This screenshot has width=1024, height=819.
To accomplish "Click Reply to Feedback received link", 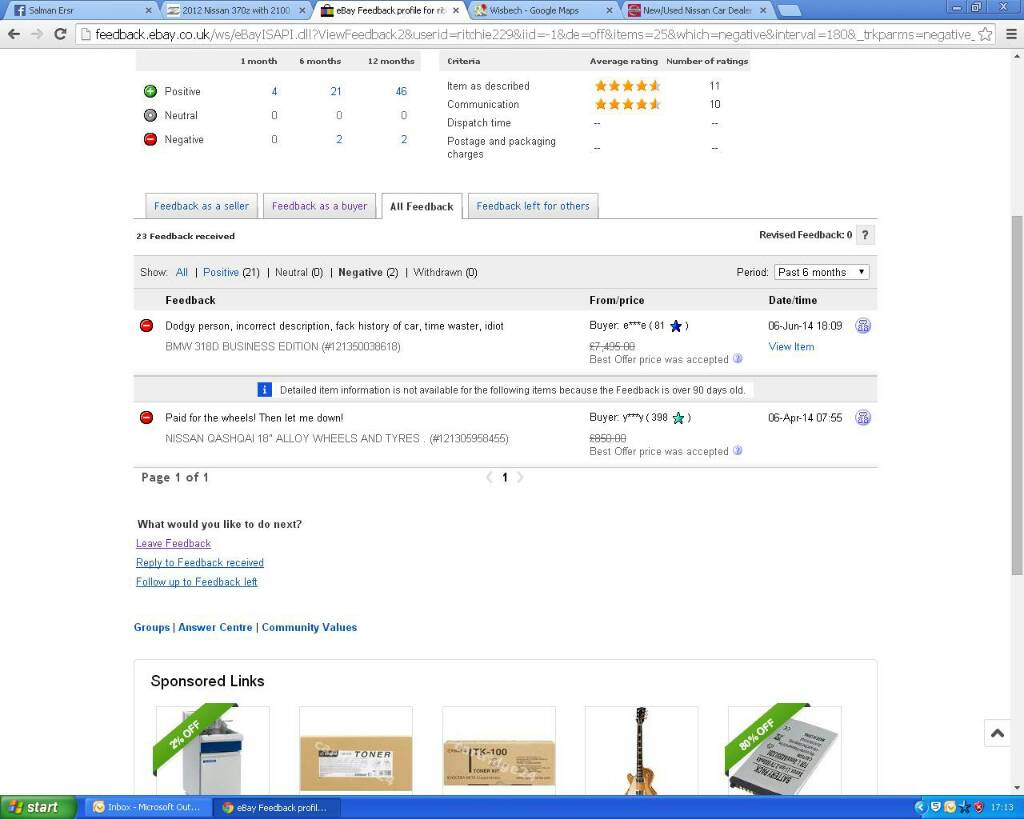I will 200,563.
